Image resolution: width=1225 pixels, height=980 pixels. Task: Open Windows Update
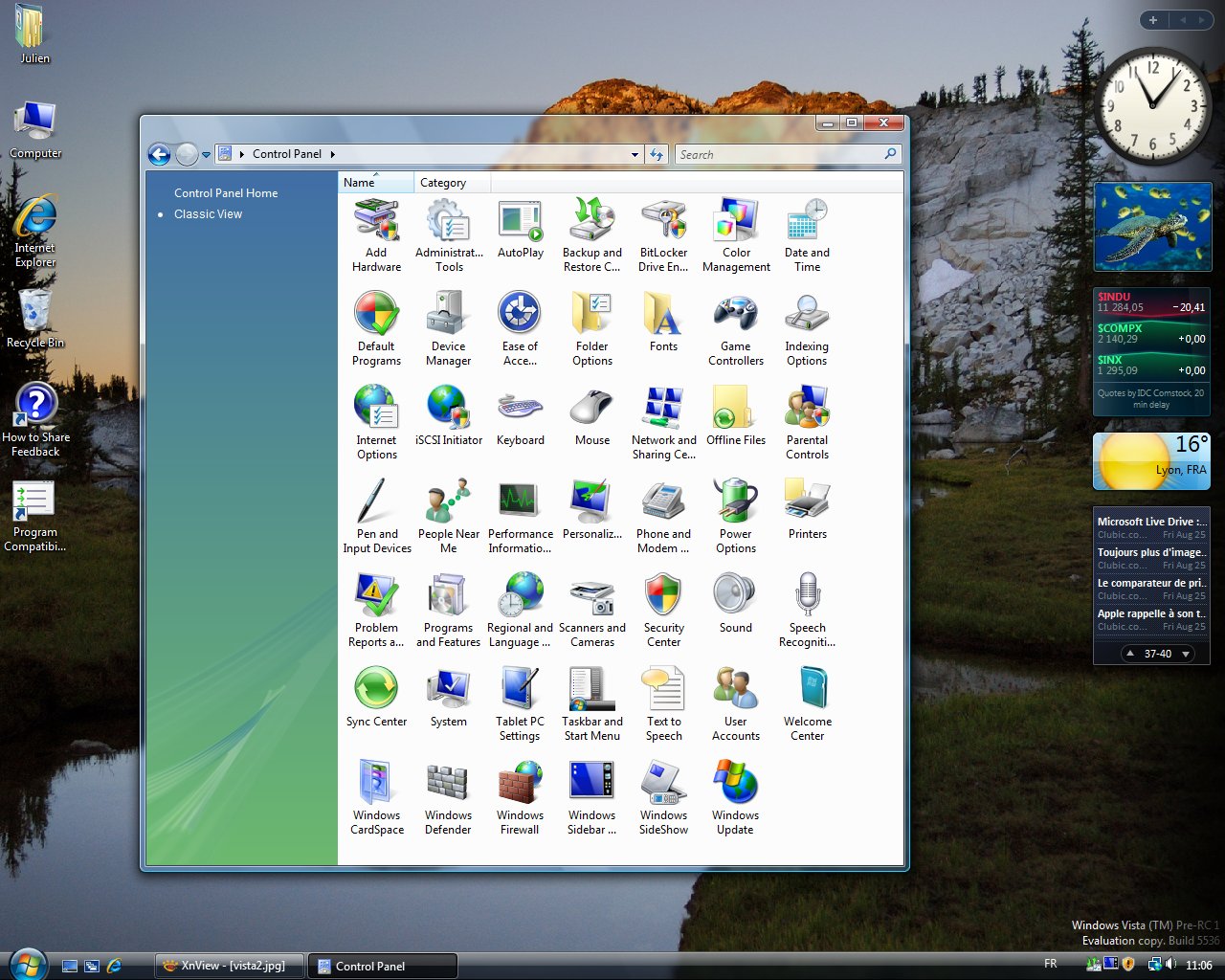pyautogui.click(x=735, y=798)
